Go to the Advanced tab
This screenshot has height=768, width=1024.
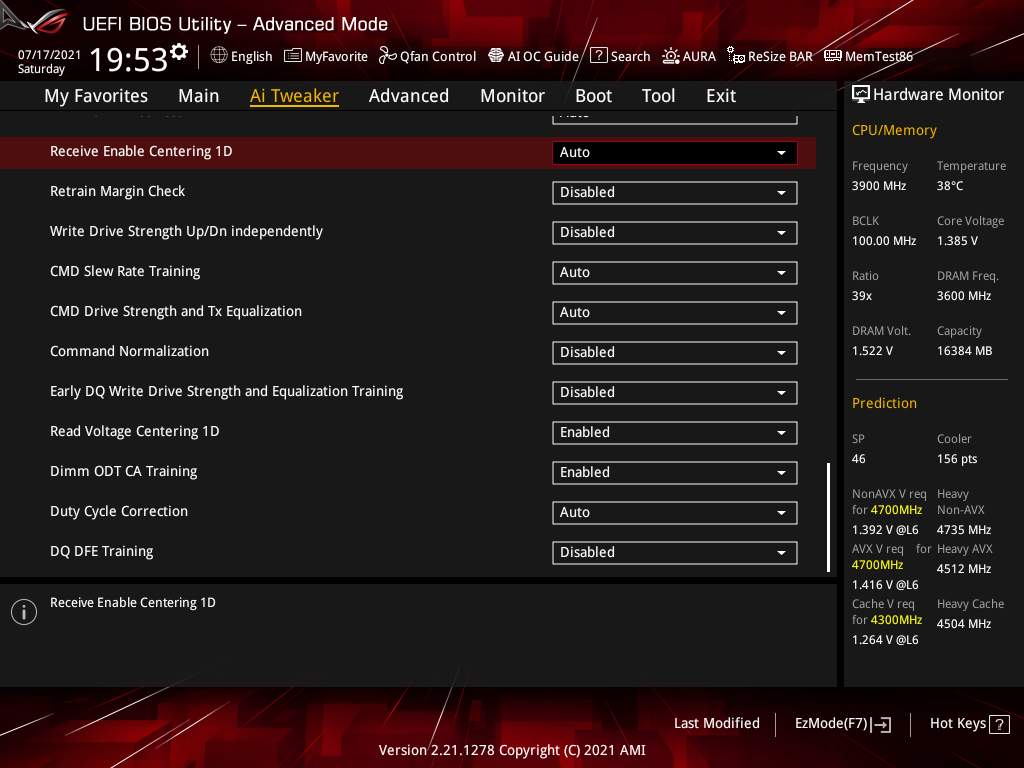(409, 96)
